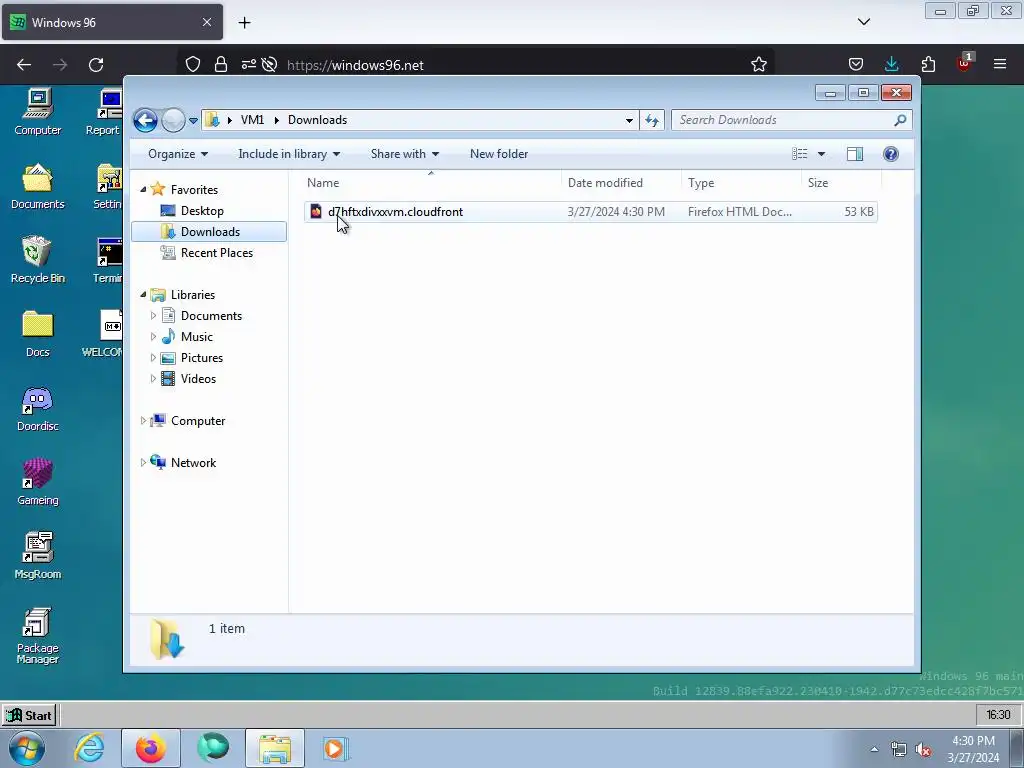This screenshot has height=768, width=1024.
Task: Open the Recycle Bin desktop icon
Action: [x=38, y=259]
